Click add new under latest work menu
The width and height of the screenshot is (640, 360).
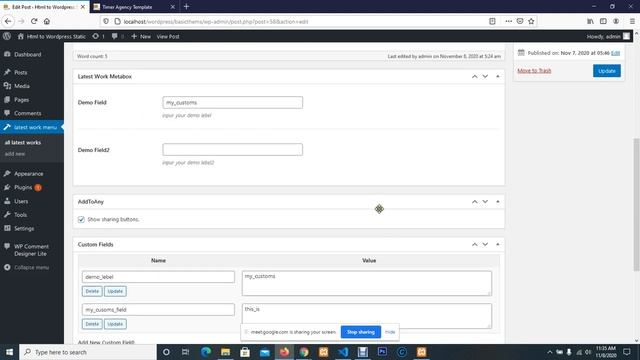click(x=15, y=154)
